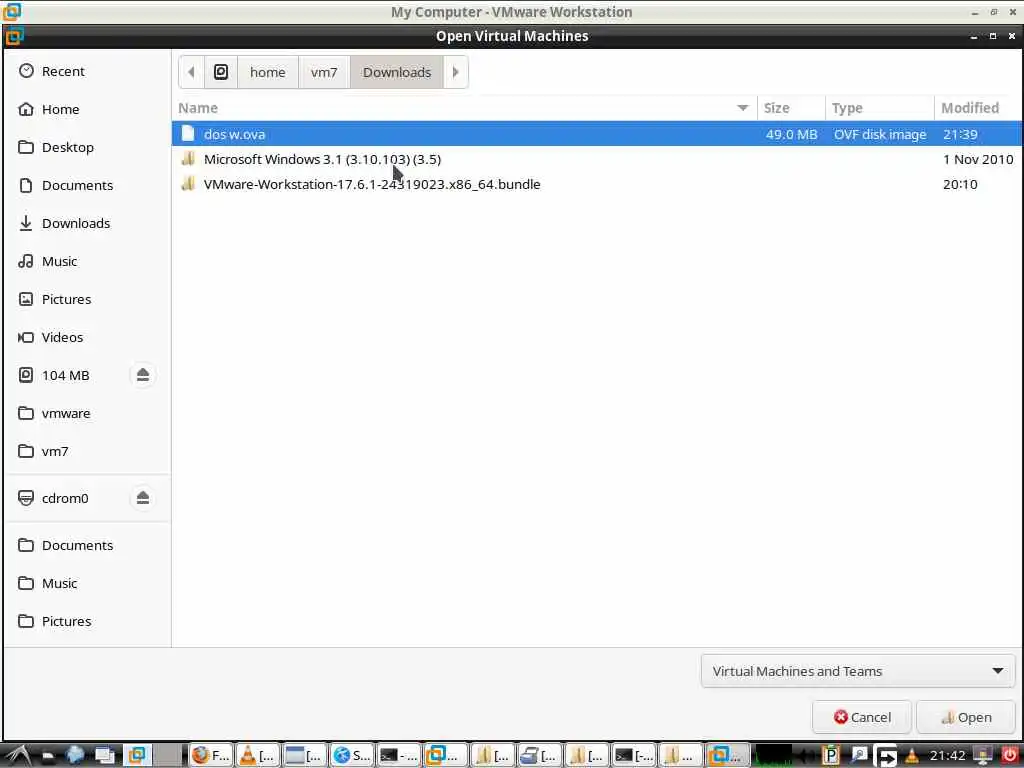
Task: Open Virtual Machines and Teams filter dropdown
Action: (x=857, y=671)
